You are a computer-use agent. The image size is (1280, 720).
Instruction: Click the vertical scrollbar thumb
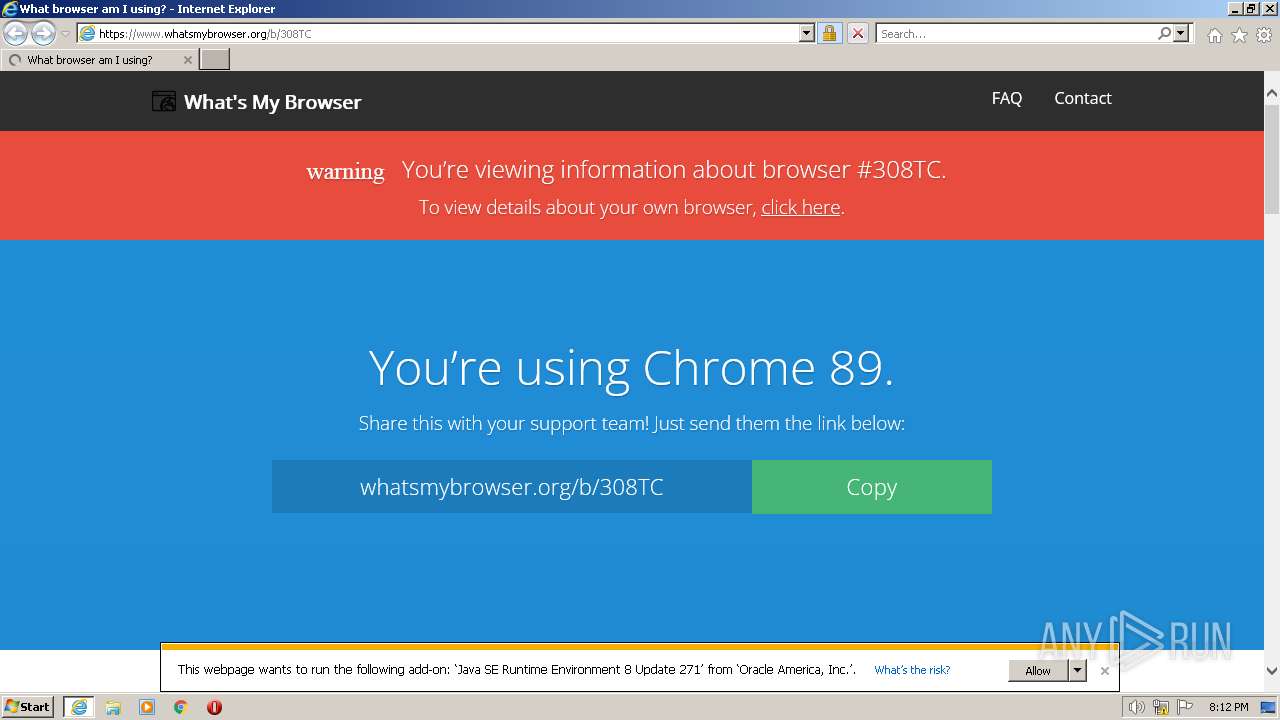[x=1271, y=157]
